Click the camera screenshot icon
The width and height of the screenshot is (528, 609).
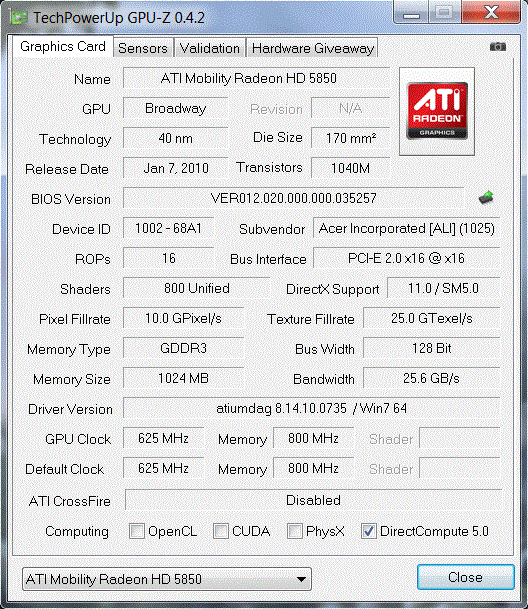[x=498, y=47]
